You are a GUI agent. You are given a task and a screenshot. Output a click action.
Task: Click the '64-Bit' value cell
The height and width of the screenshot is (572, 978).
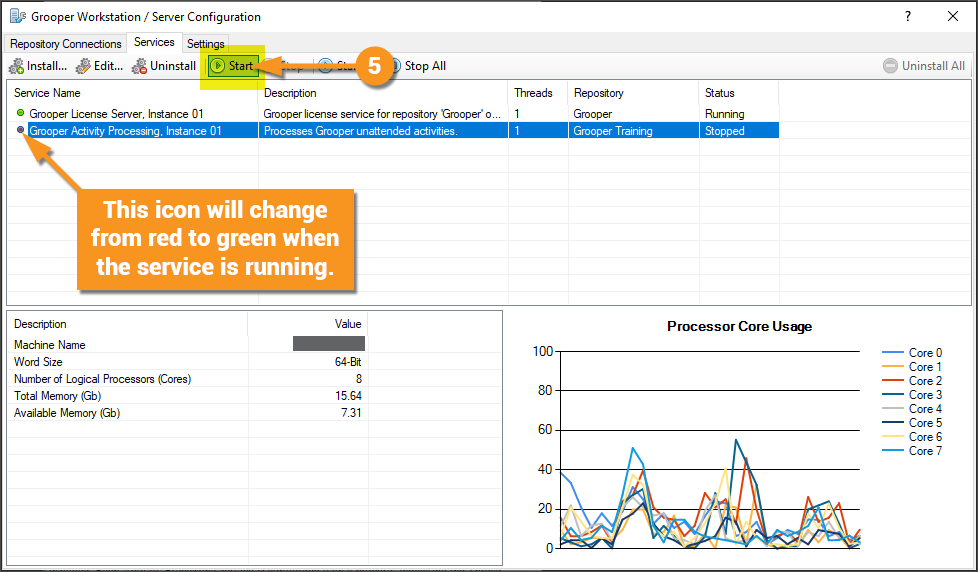pos(347,362)
